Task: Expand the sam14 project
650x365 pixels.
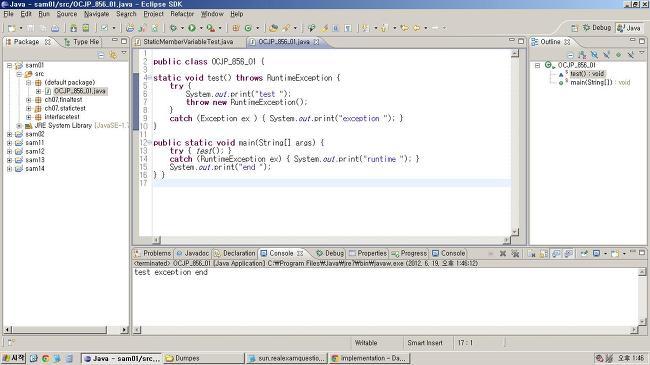Action: [9, 169]
